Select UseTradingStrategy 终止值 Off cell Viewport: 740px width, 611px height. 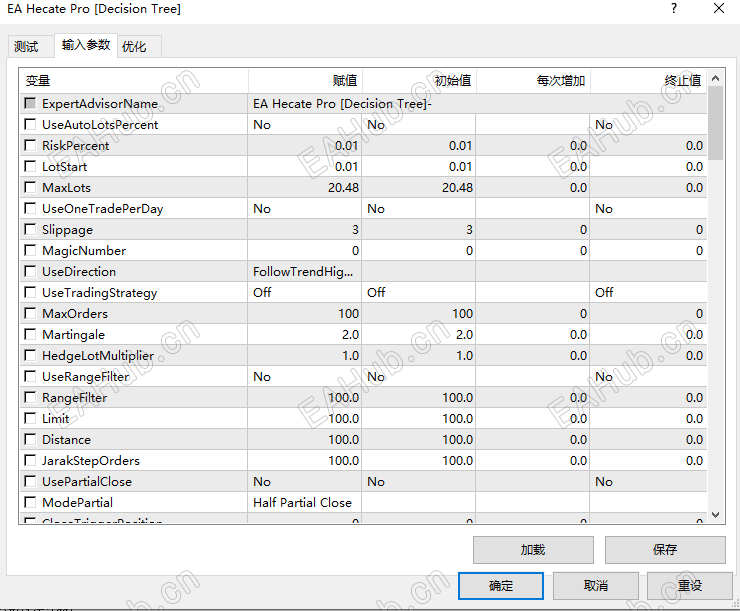click(x=648, y=293)
